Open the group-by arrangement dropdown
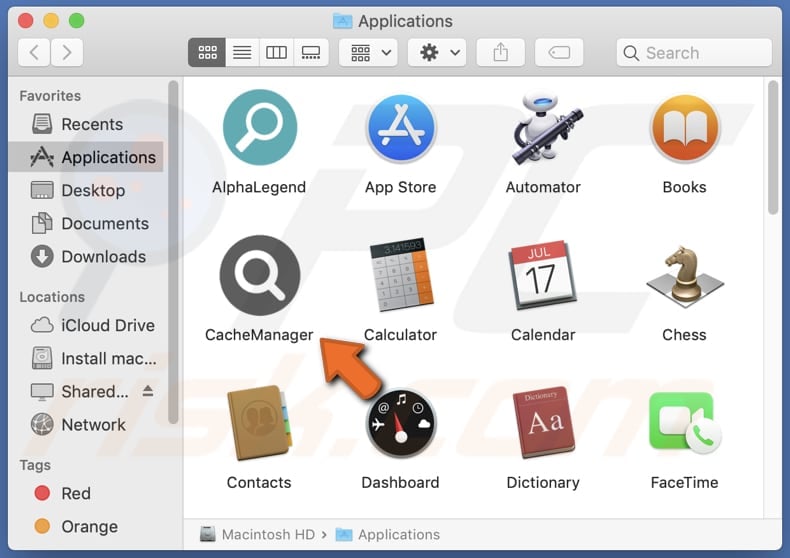 [368, 52]
